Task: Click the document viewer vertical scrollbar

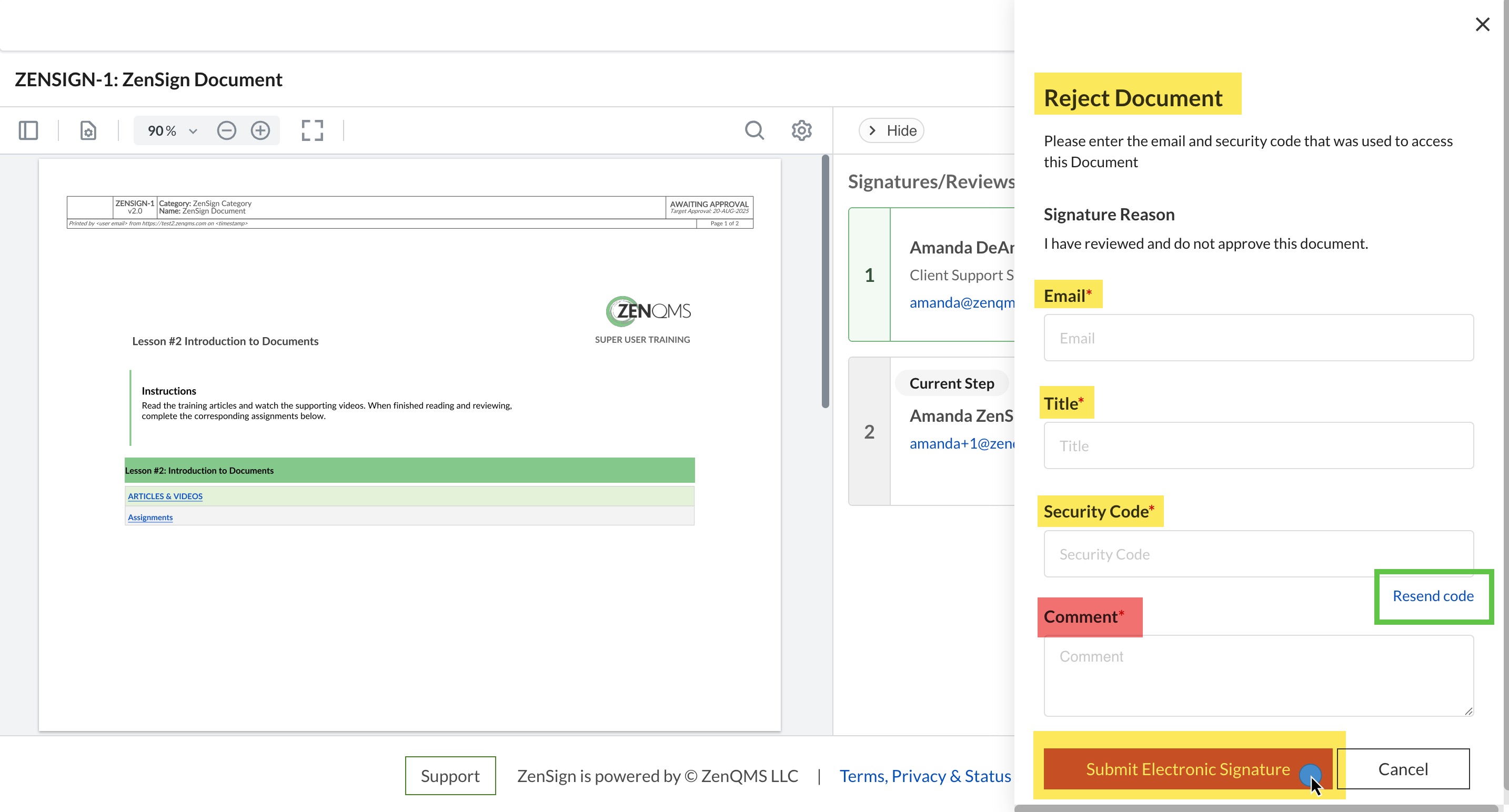Action: coord(826,281)
